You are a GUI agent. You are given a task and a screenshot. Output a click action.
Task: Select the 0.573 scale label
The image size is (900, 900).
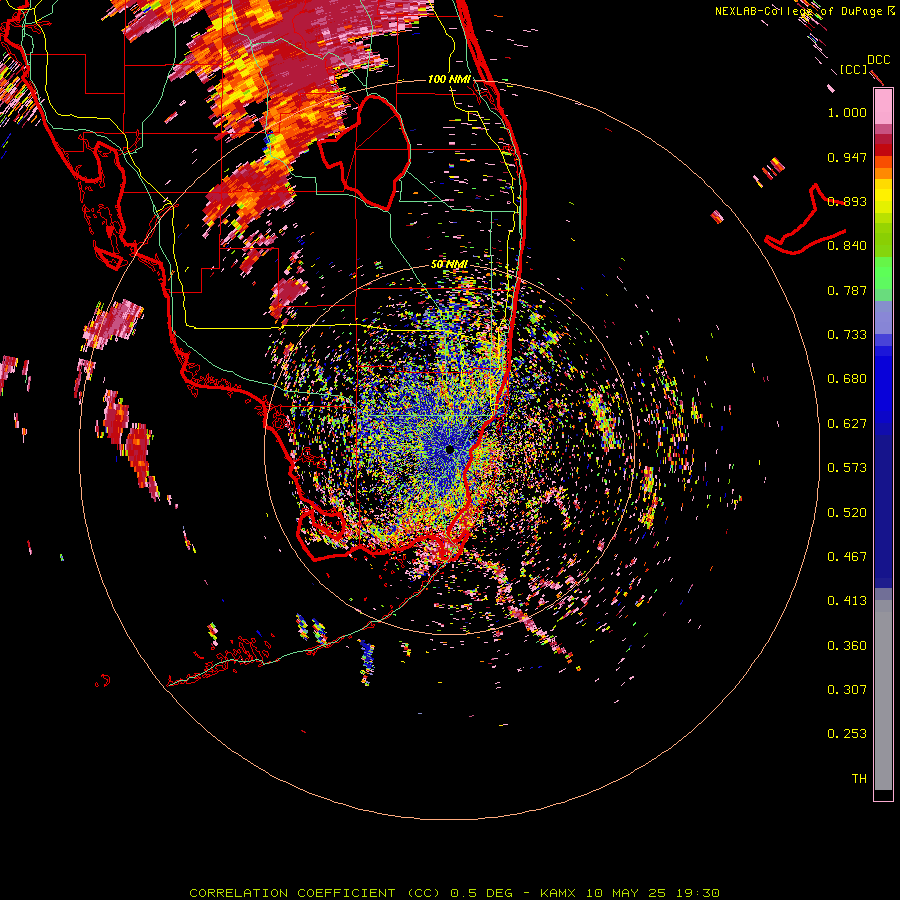point(847,468)
